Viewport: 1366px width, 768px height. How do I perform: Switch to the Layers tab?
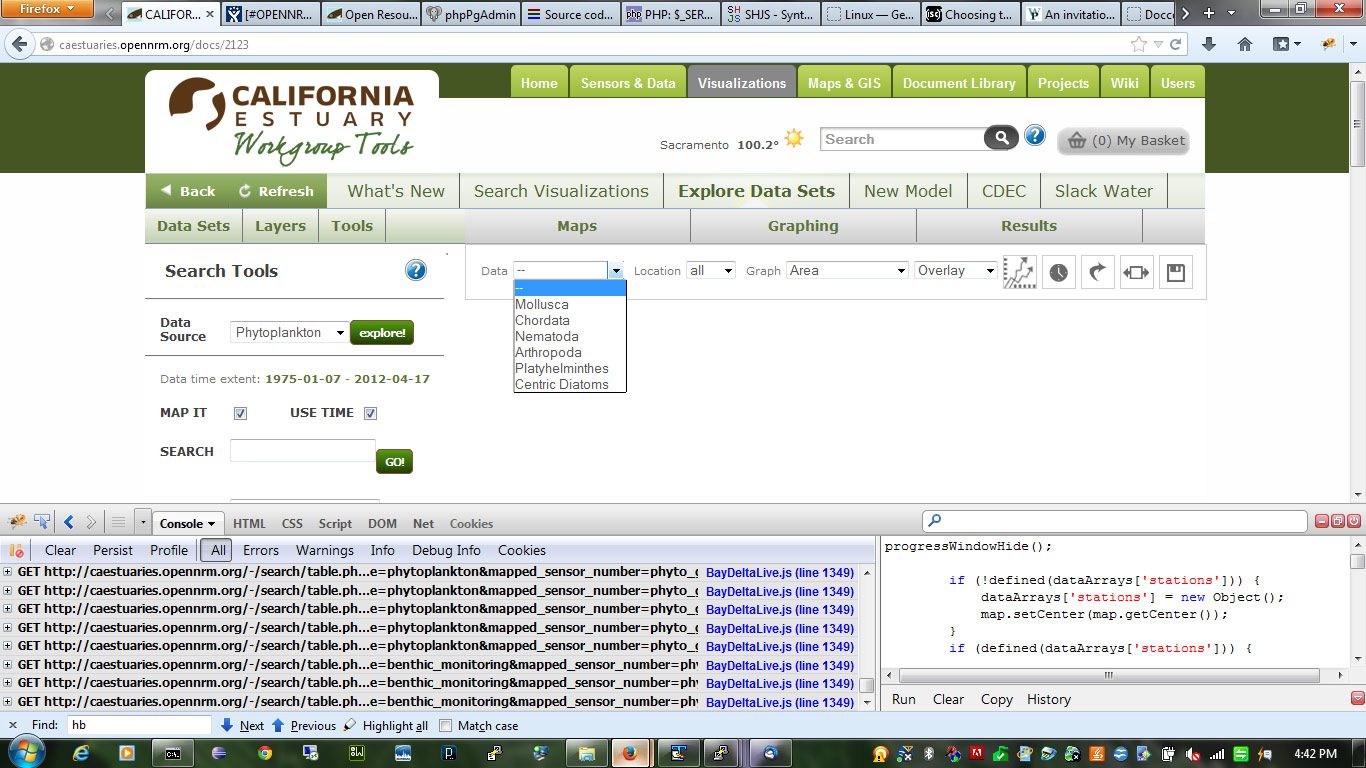tap(280, 226)
